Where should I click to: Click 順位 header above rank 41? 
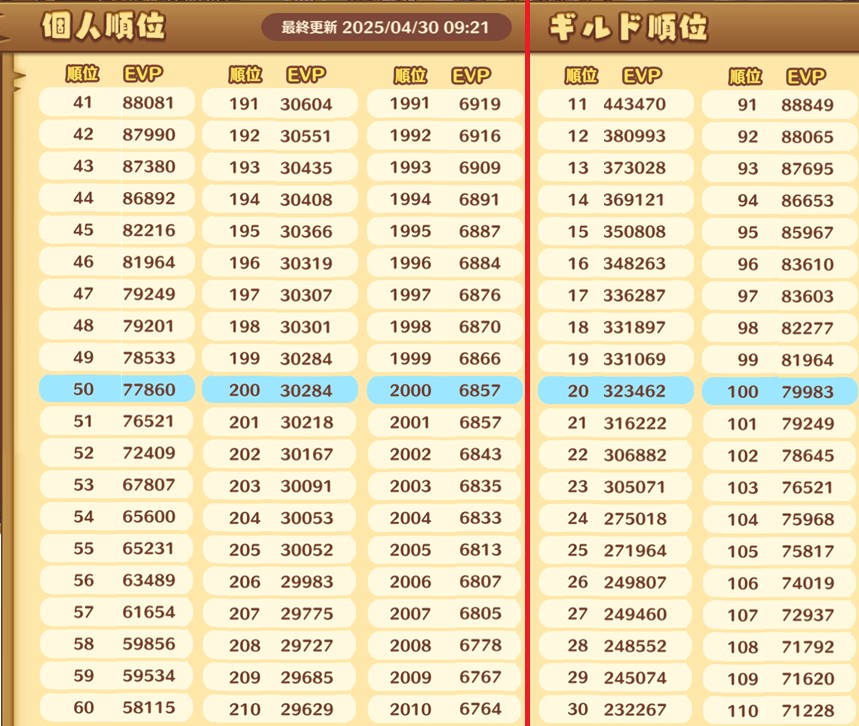(x=83, y=73)
